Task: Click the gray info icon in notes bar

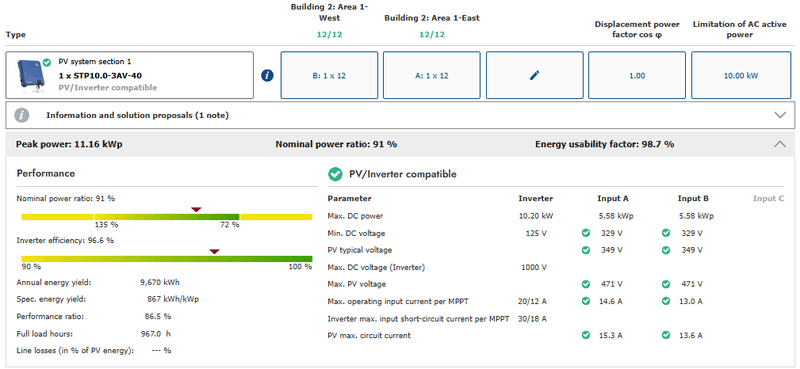Action: click(21, 115)
